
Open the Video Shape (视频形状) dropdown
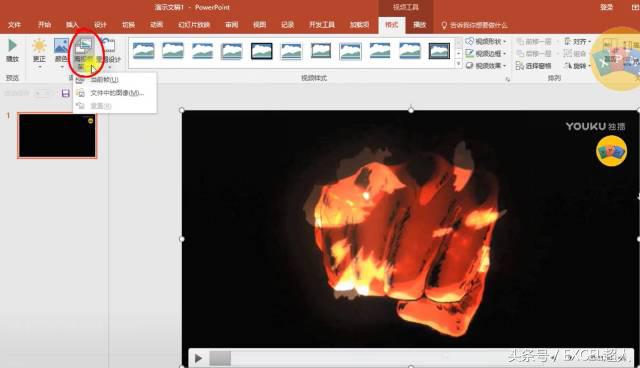point(486,41)
